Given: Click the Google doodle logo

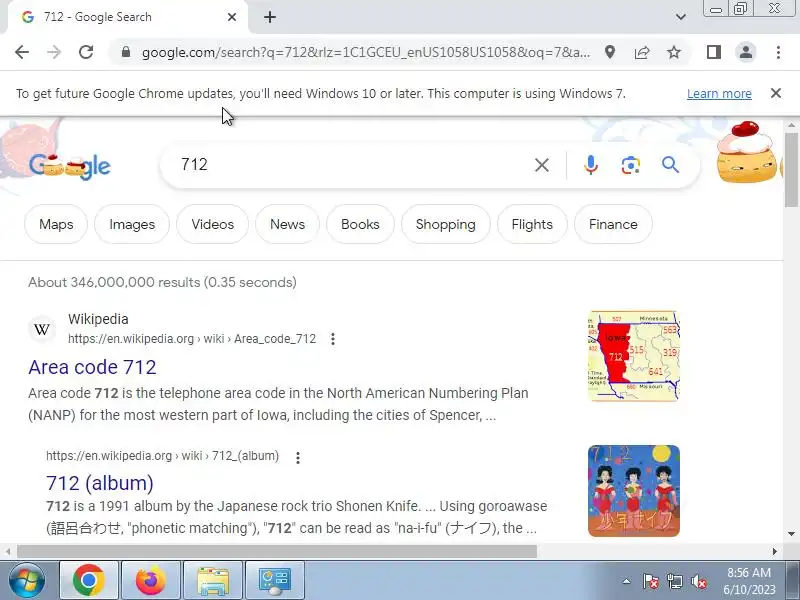Looking at the screenshot, I should click(x=69, y=166).
